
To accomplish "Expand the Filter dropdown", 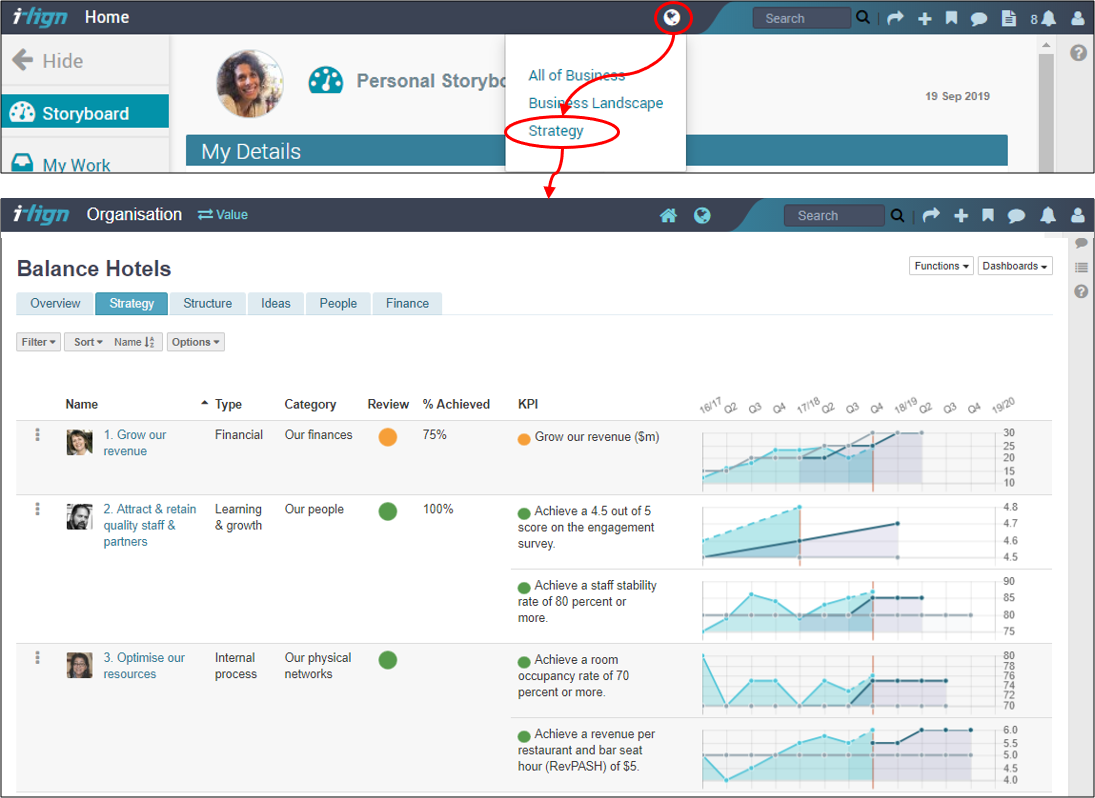I will pyautogui.click(x=38, y=342).
